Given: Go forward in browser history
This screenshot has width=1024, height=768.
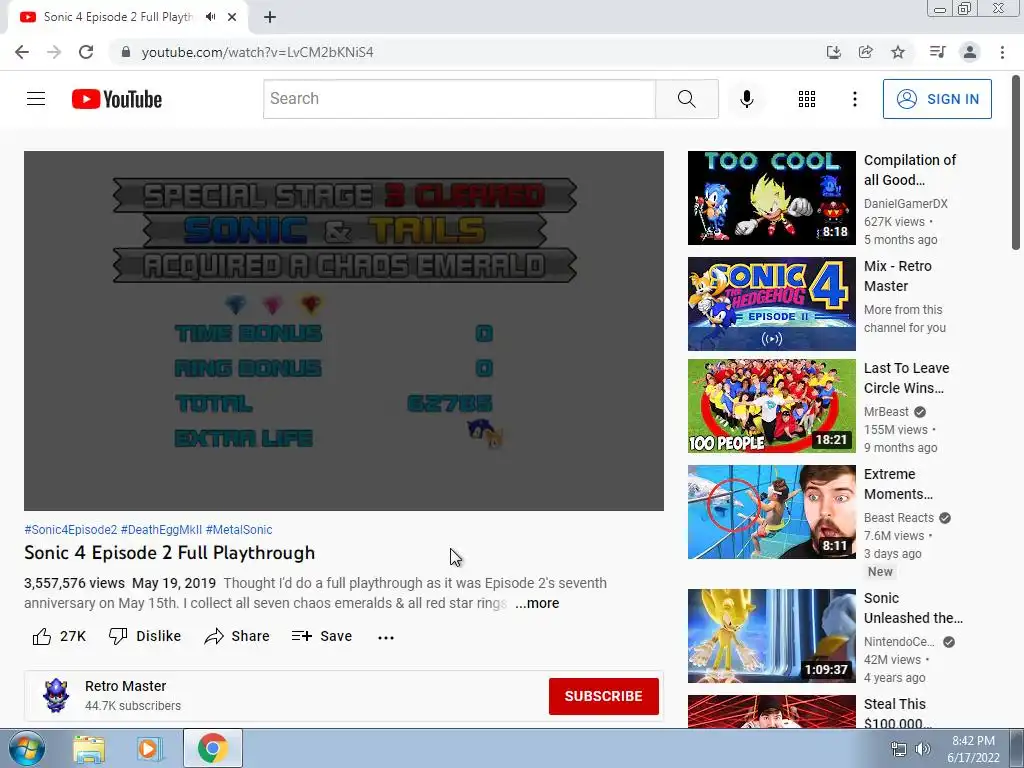Looking at the screenshot, I should [x=54, y=52].
